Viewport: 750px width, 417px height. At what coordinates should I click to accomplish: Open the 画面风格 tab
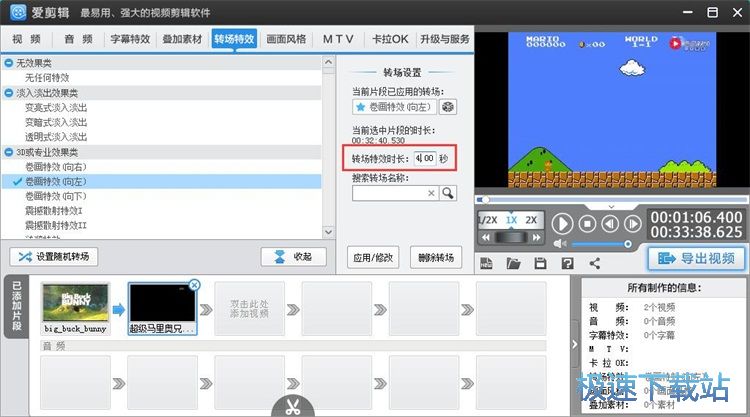pos(286,39)
